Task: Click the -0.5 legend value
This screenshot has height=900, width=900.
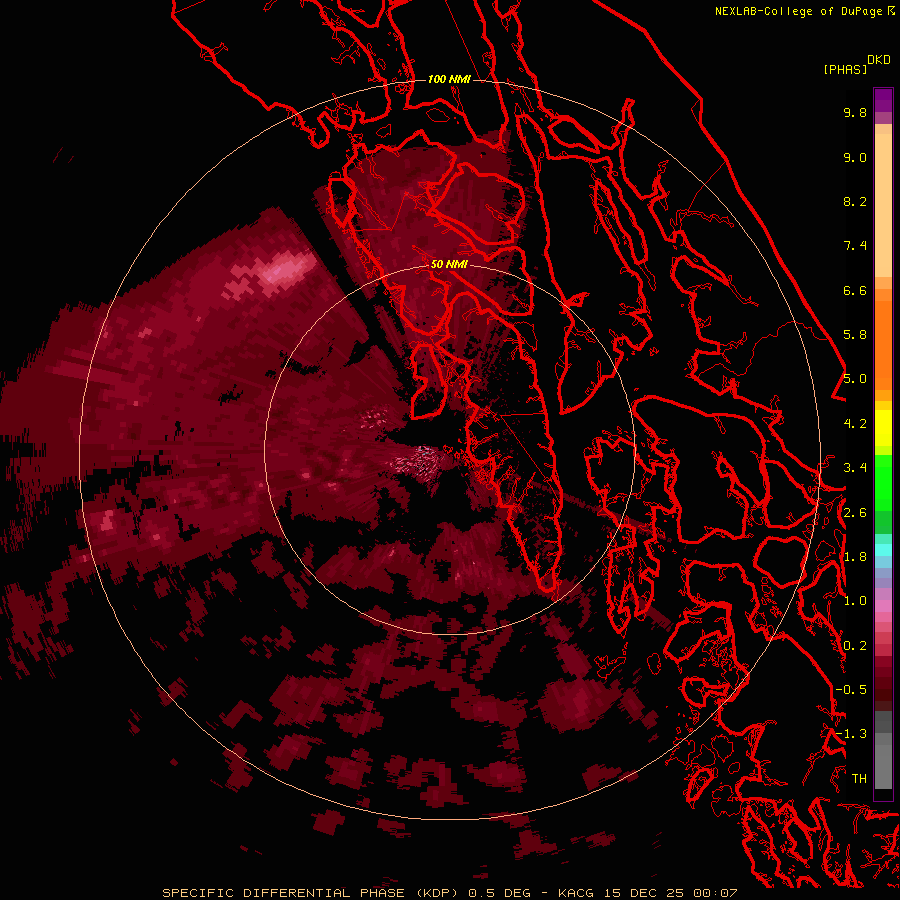Action: [x=851, y=690]
